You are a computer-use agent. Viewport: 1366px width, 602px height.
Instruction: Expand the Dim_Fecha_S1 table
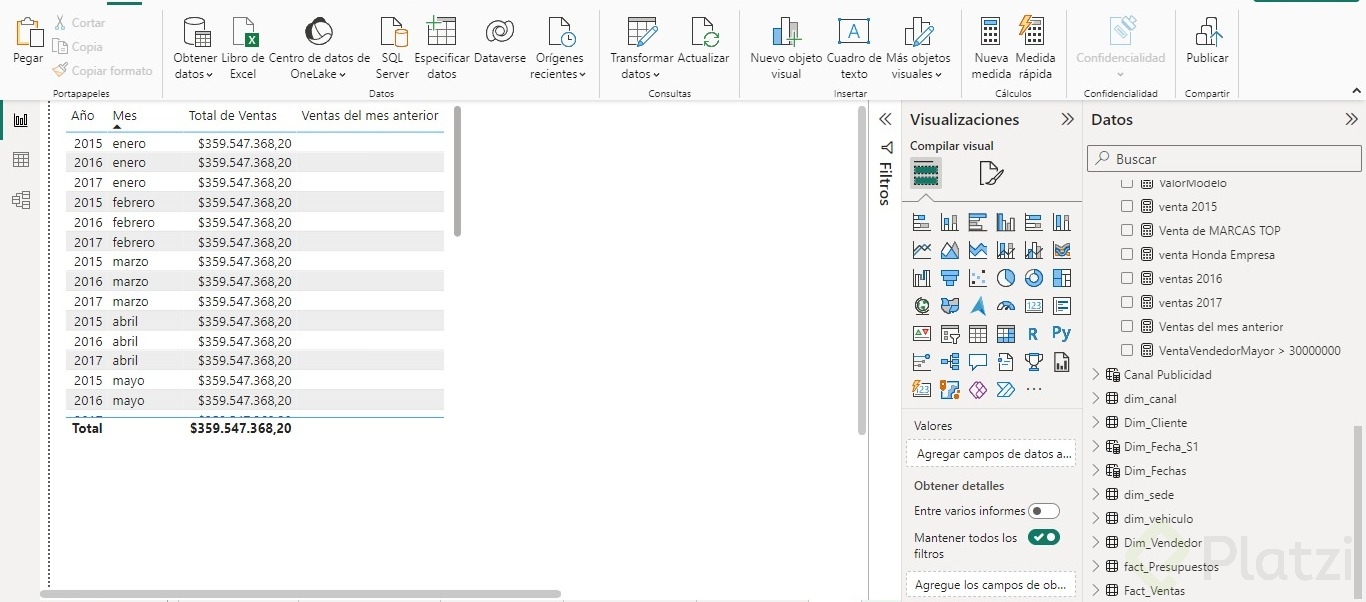click(x=1096, y=447)
